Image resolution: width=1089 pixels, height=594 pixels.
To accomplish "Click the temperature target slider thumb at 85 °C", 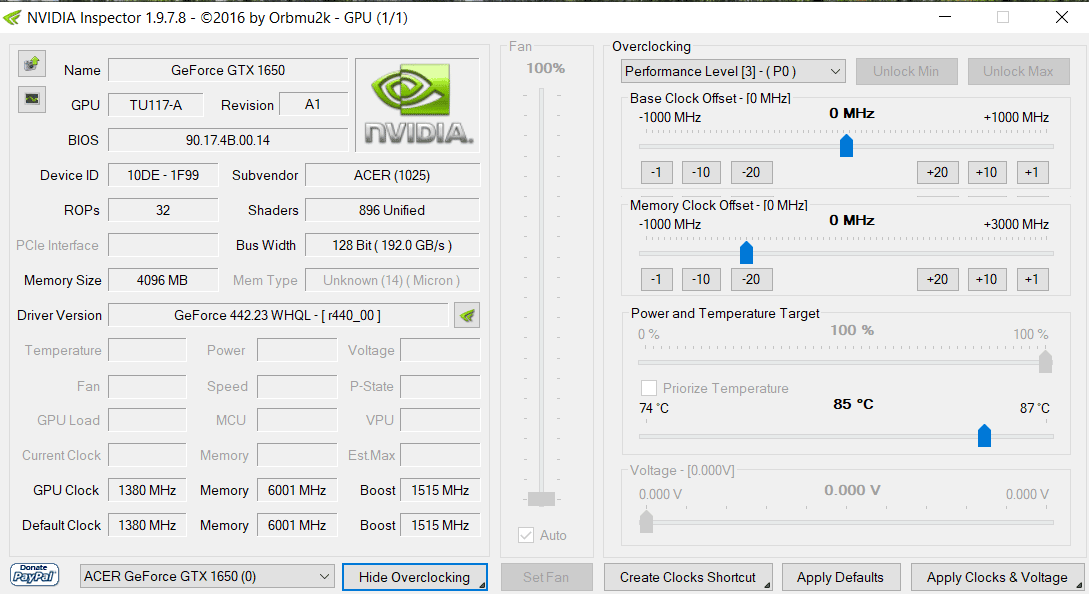I will tap(984, 435).
